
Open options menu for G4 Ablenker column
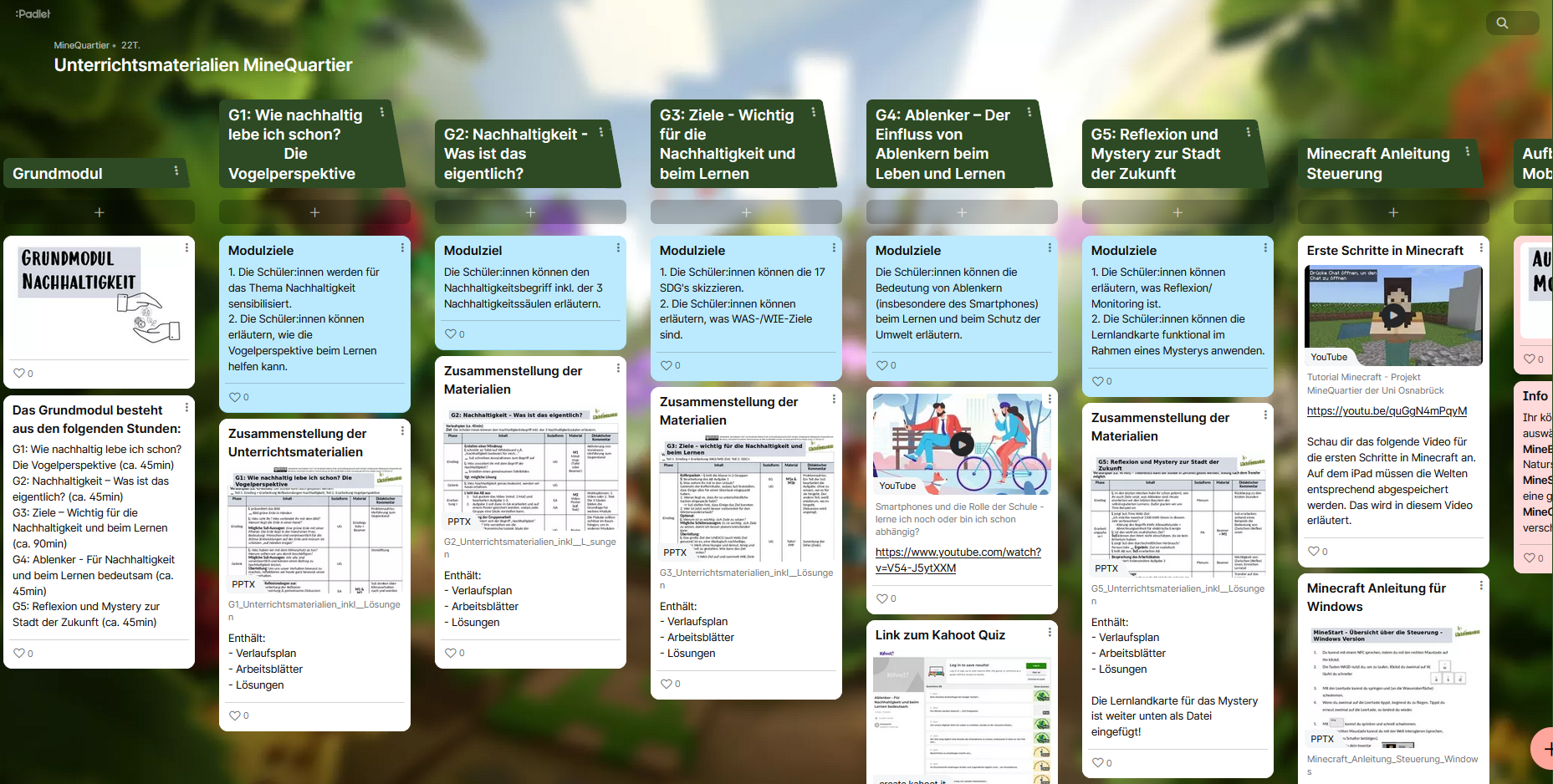tap(1029, 112)
